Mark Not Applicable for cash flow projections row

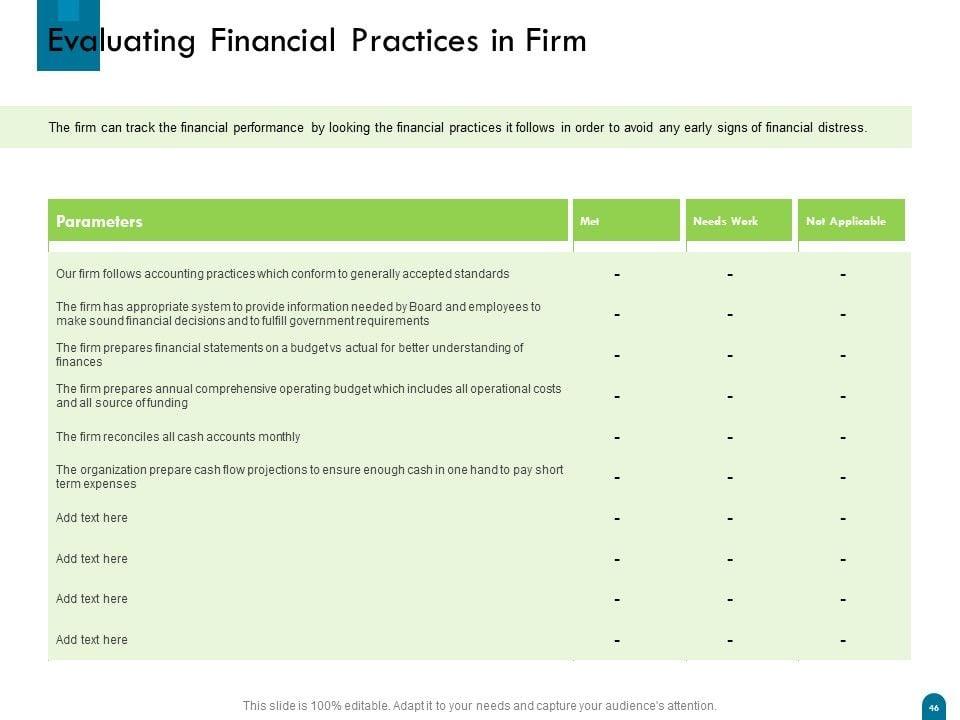coord(843,478)
